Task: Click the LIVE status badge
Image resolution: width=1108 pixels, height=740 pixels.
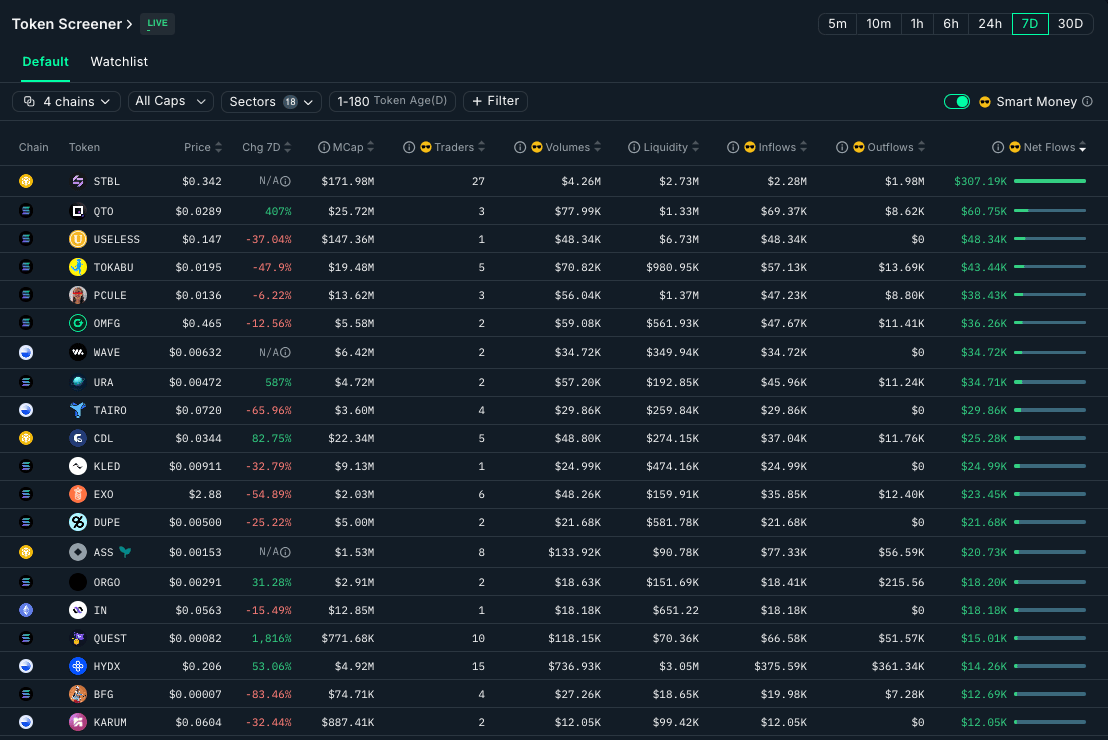Action: click(x=158, y=23)
